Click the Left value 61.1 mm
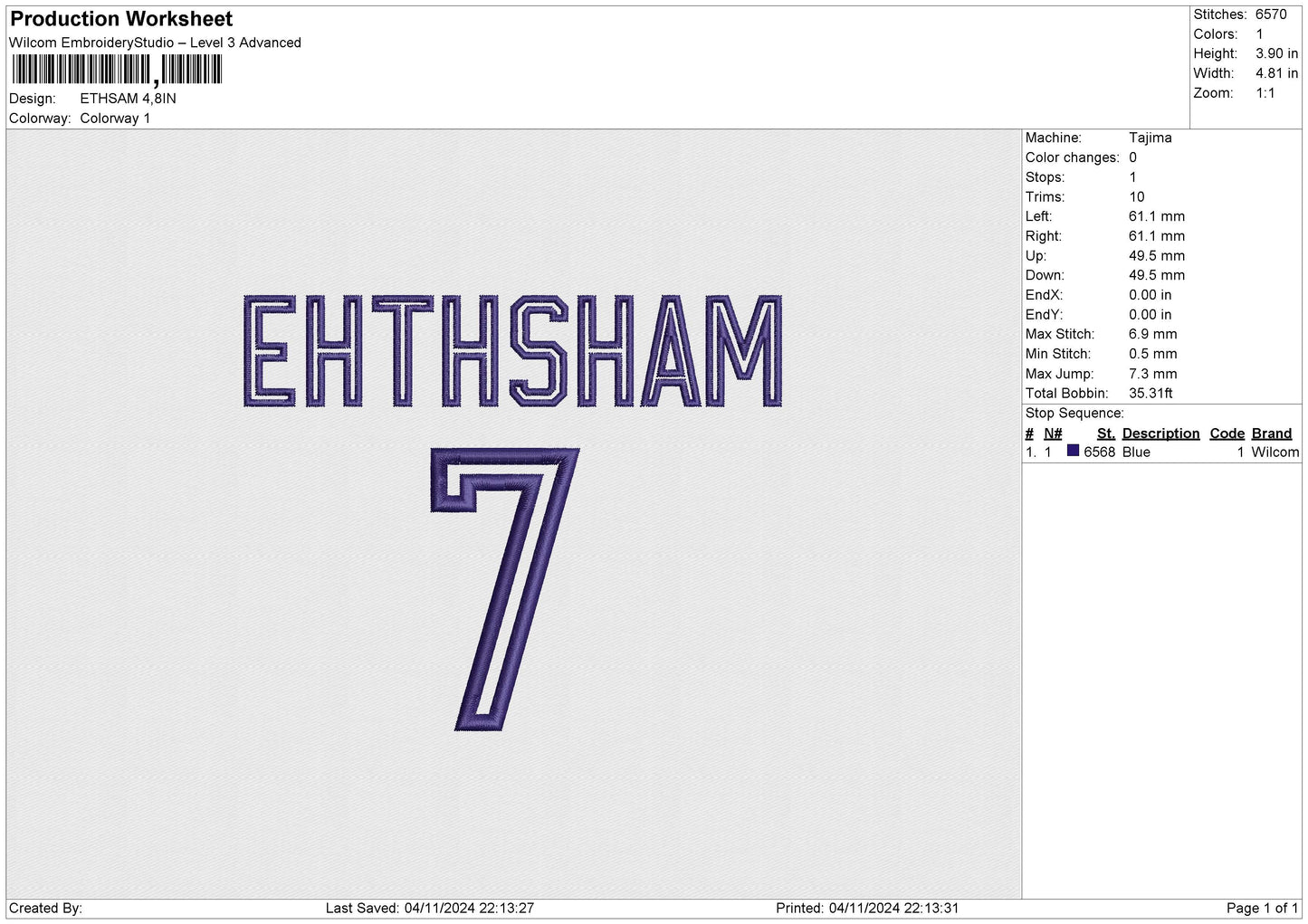The image size is (1308, 924). click(1157, 216)
